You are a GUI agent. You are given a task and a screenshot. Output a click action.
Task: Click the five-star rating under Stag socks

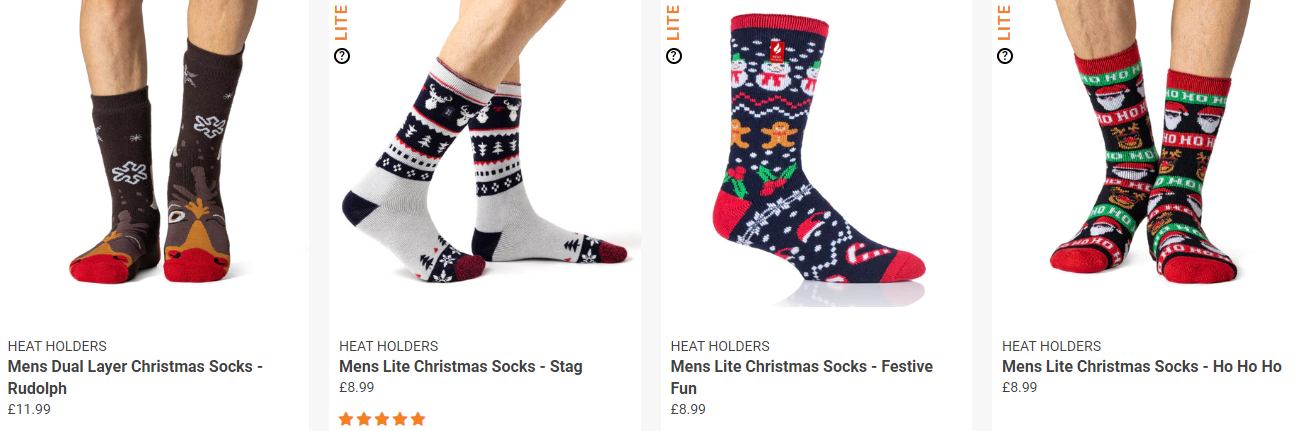click(382, 419)
